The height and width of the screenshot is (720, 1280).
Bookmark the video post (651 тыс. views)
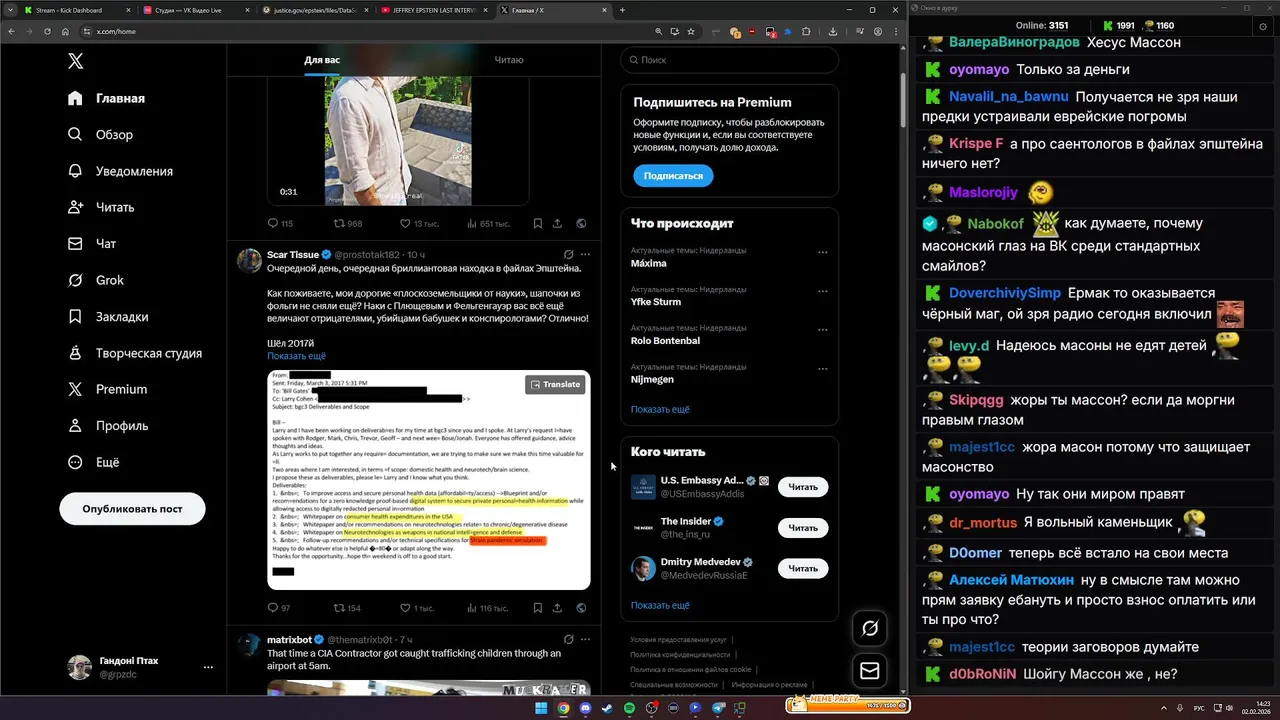(x=537, y=224)
